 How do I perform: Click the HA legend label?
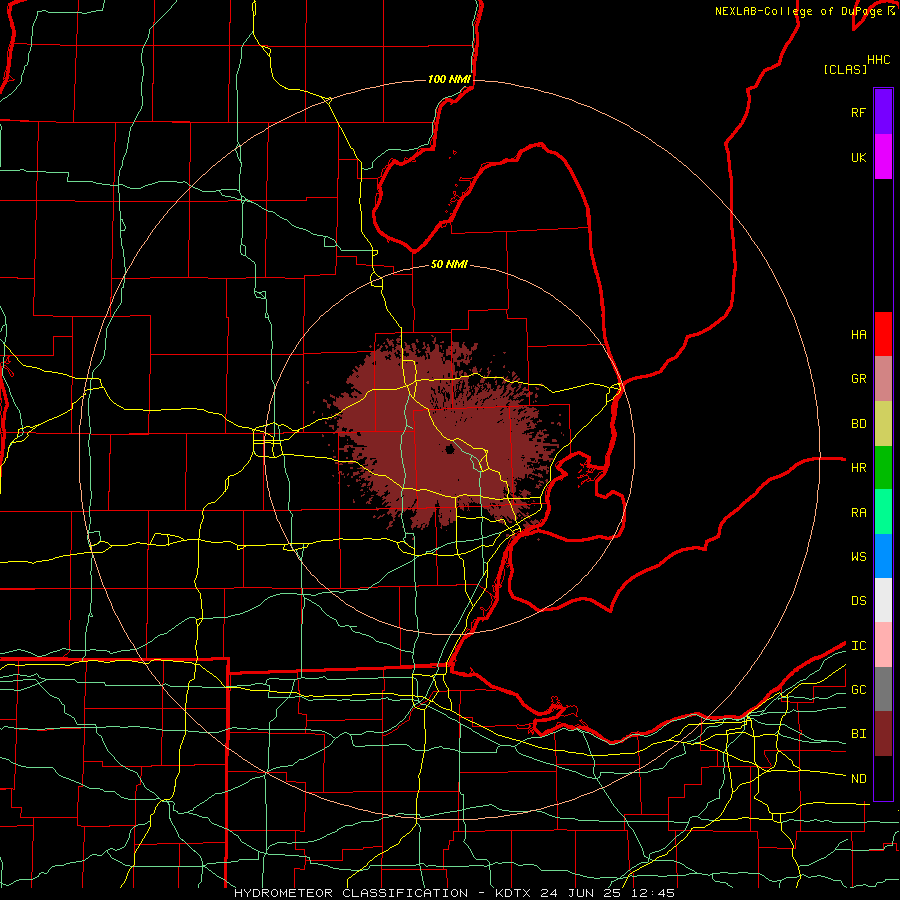point(858,334)
